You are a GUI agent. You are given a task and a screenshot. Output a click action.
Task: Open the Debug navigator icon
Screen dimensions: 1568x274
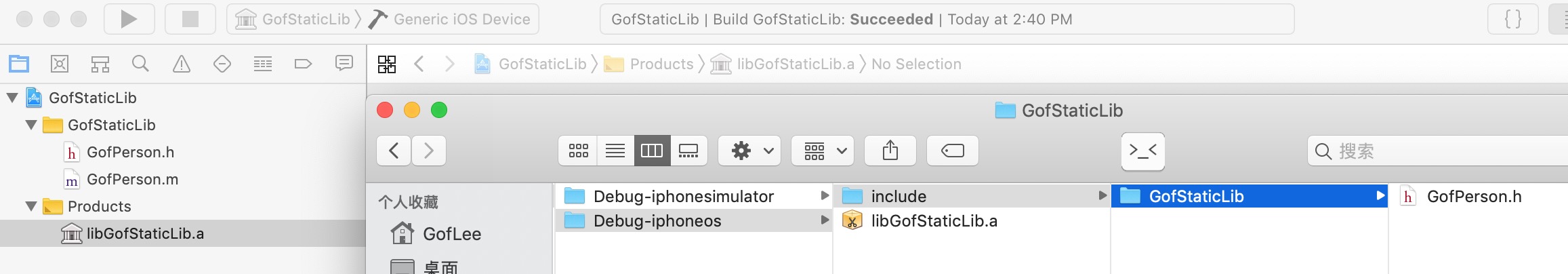(263, 64)
